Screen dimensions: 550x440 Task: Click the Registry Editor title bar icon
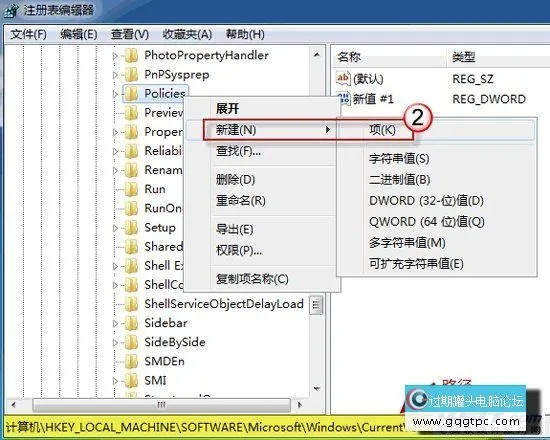(x=11, y=10)
